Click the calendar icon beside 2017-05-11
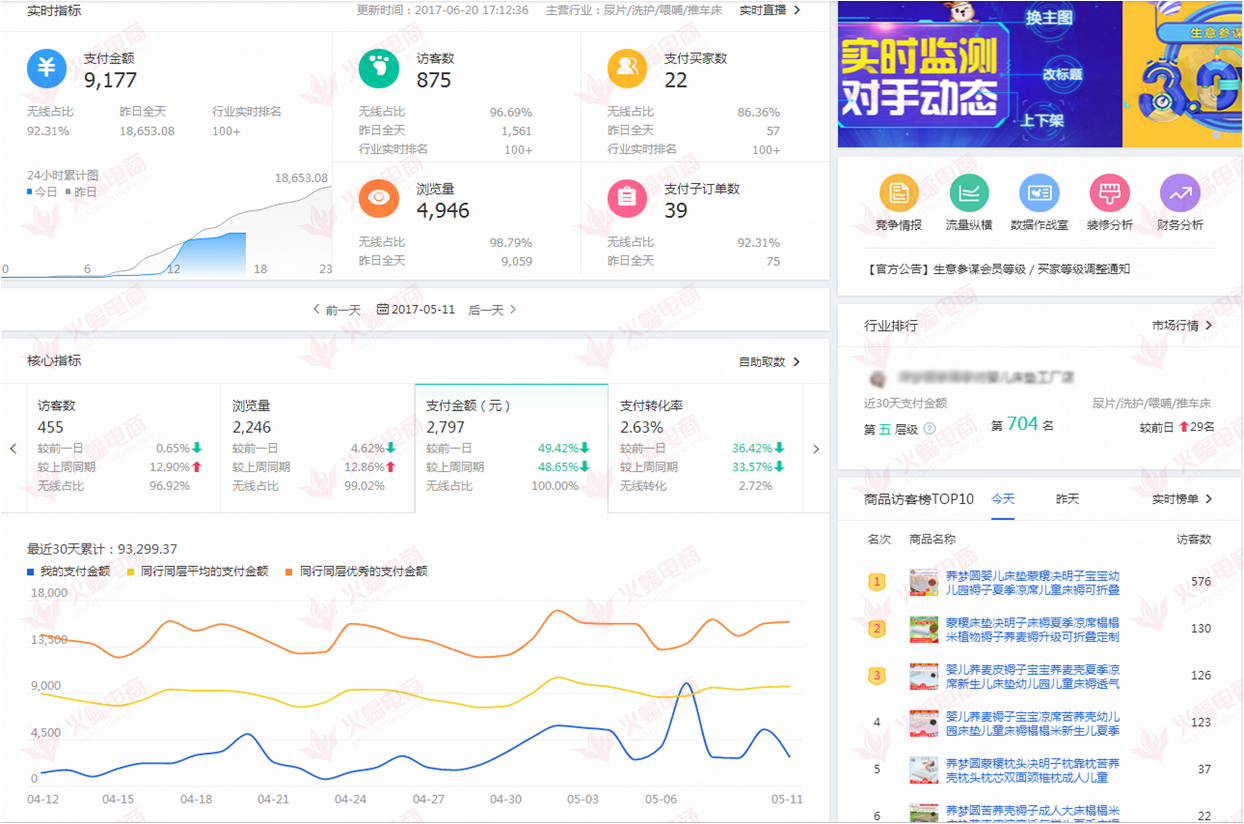 pos(383,310)
